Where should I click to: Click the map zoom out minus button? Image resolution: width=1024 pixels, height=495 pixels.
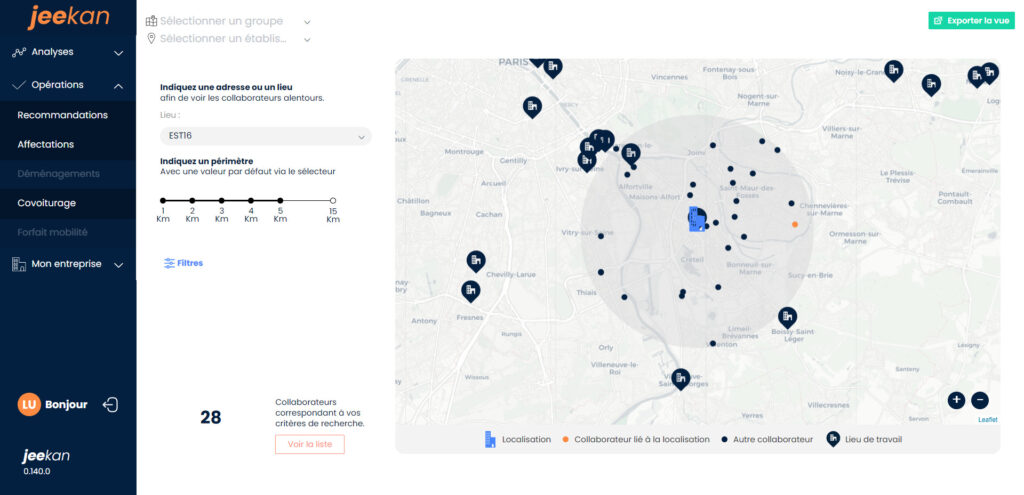(x=980, y=400)
